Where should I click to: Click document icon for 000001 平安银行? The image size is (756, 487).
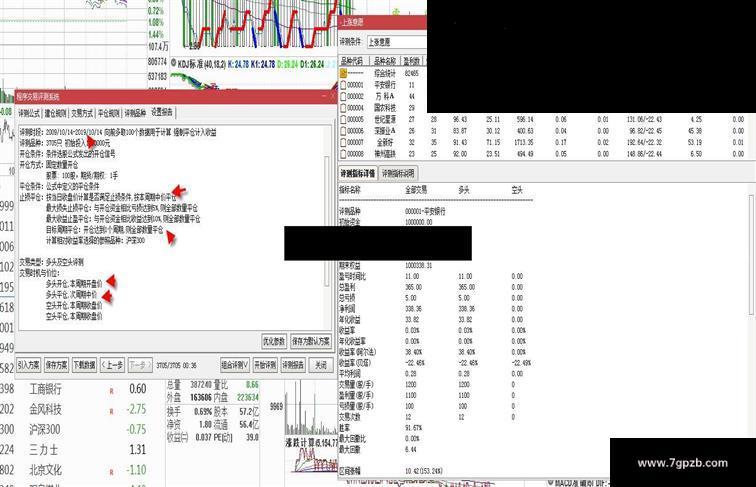tap(343, 85)
